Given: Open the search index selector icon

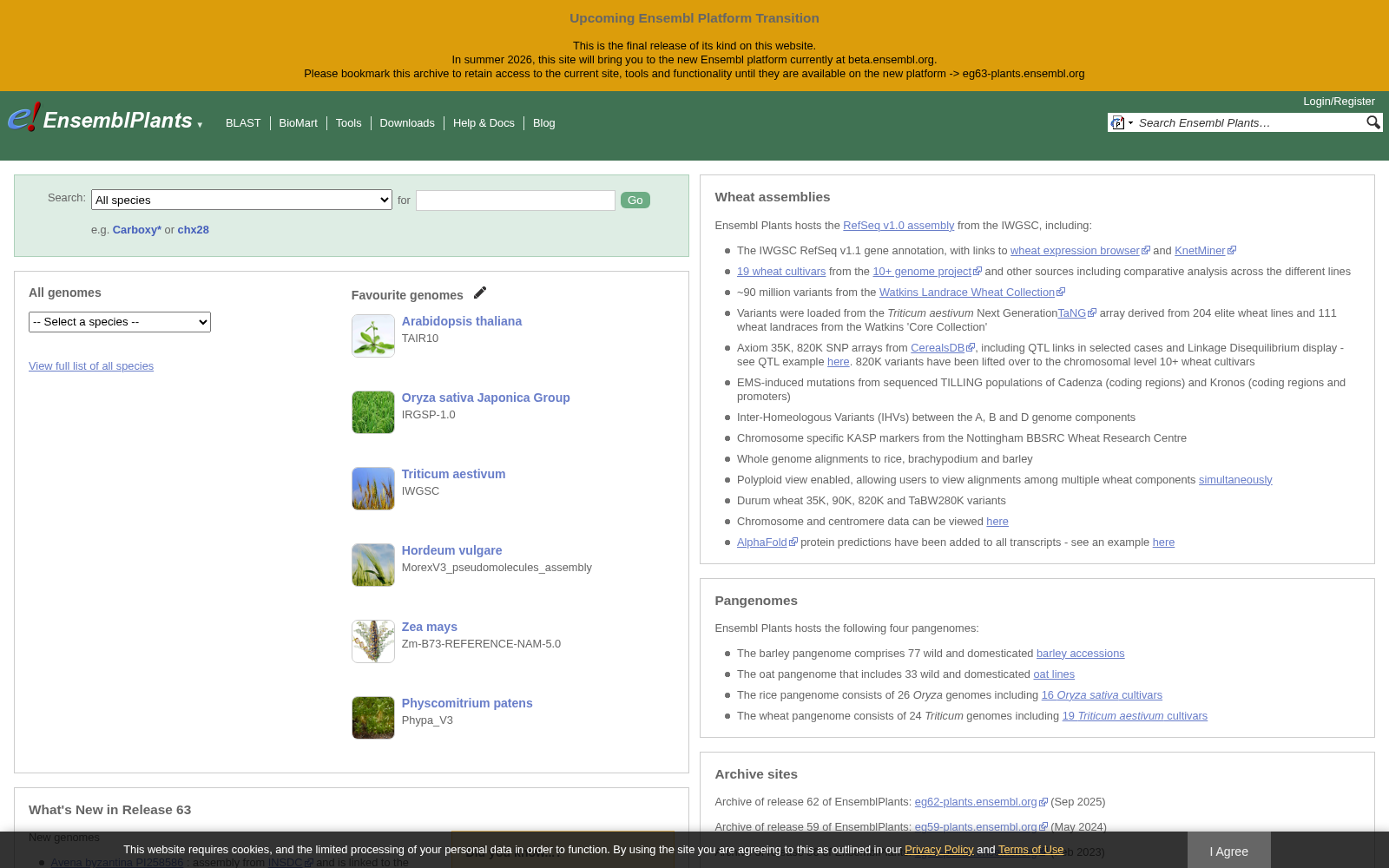Looking at the screenshot, I should click(1122, 123).
